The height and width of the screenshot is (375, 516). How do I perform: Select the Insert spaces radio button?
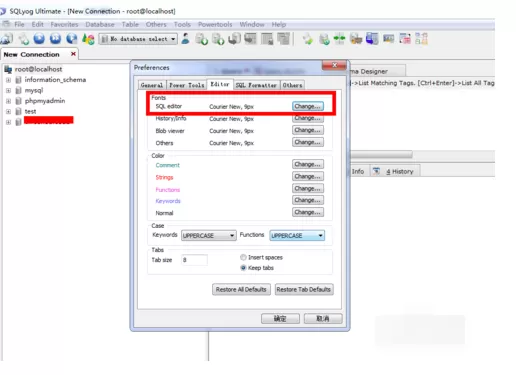point(243,257)
